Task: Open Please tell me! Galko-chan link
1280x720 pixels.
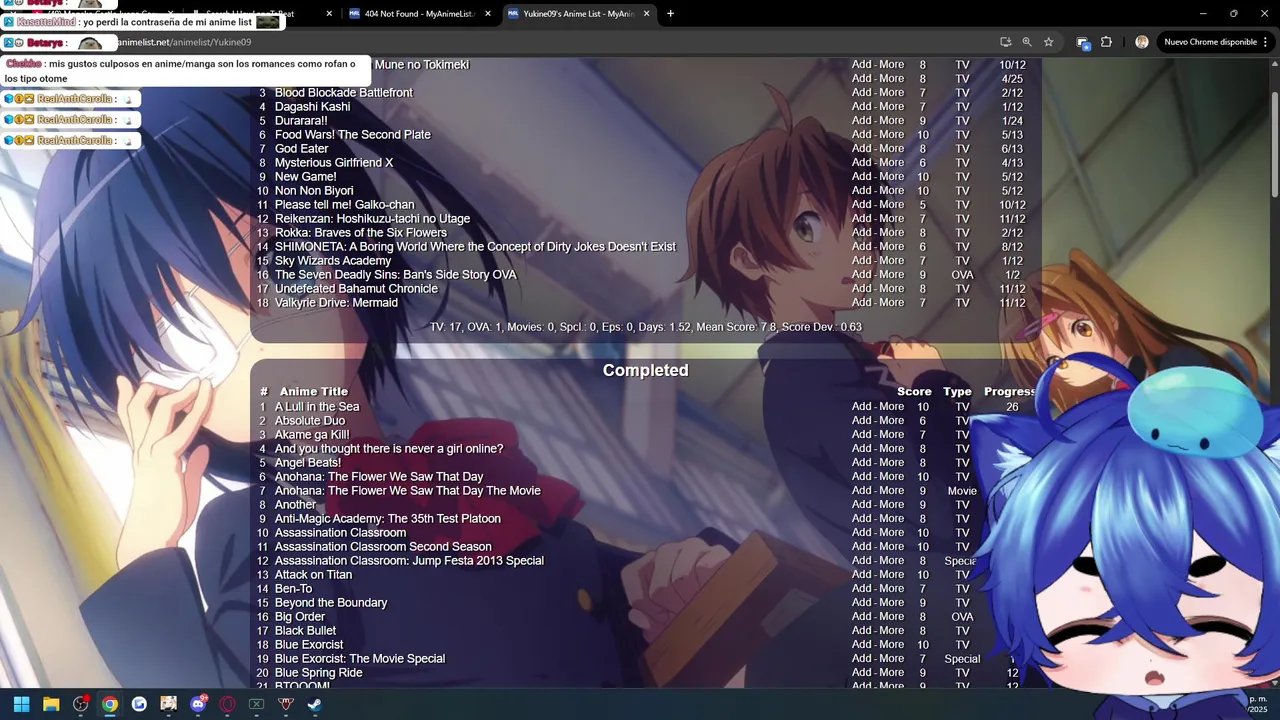Action: coord(344,205)
